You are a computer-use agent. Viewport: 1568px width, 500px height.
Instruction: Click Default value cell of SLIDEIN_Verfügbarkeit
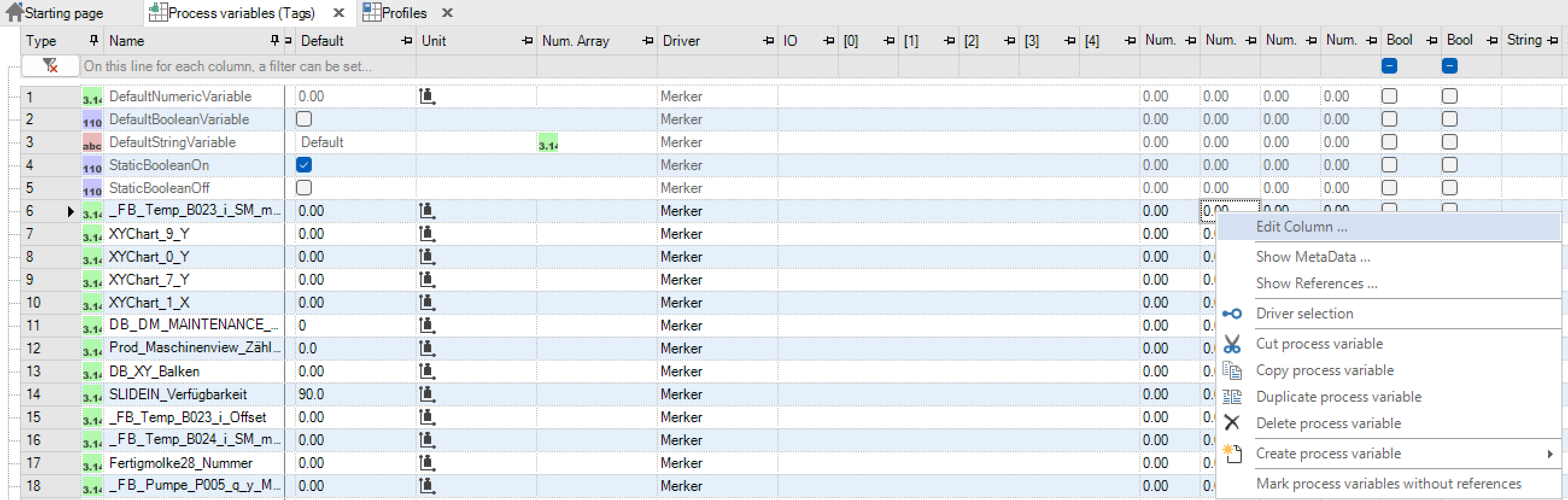[355, 394]
